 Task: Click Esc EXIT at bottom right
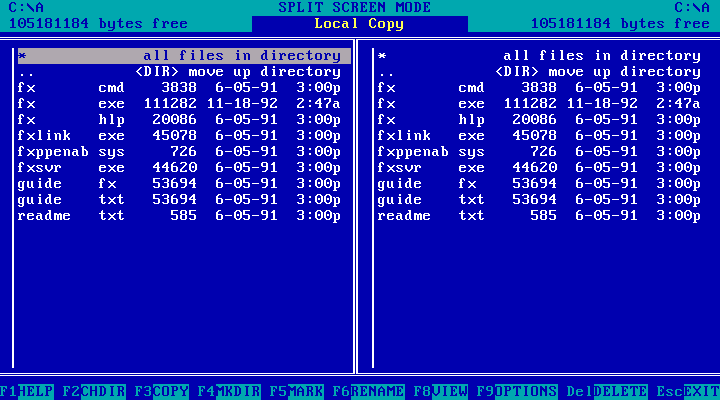688,391
